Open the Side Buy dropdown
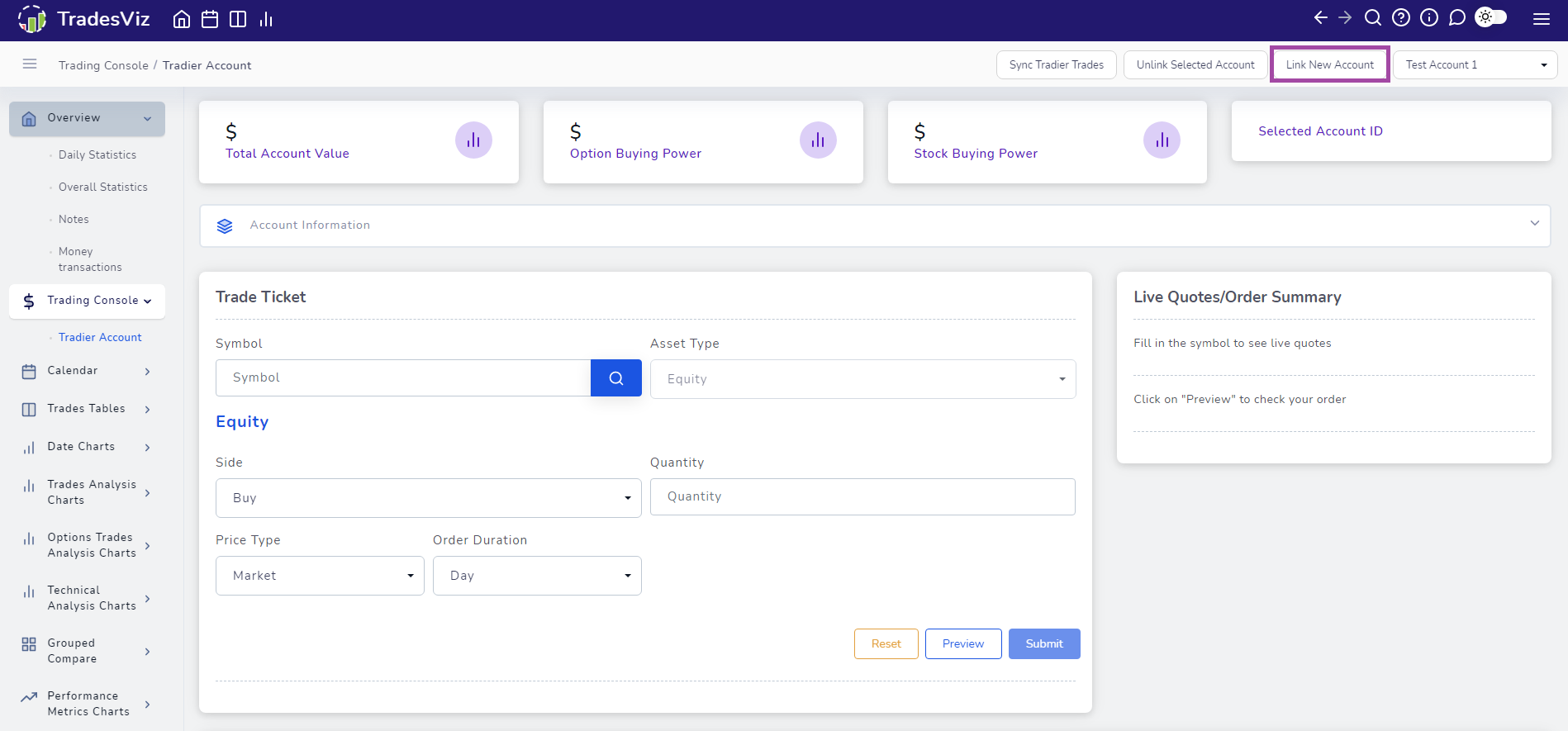This screenshot has width=1568, height=731. pyautogui.click(x=428, y=498)
